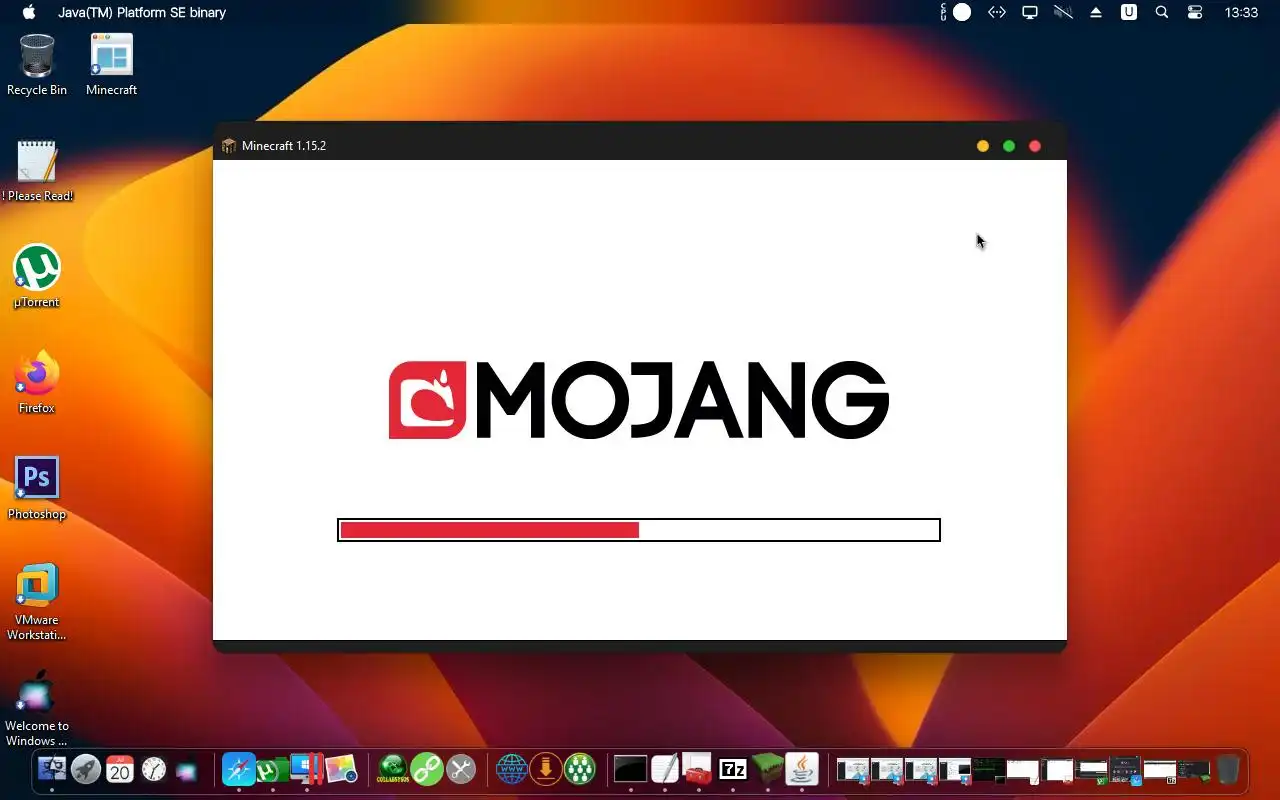Open Control Center toggles icon in the menu bar

coord(1195,12)
